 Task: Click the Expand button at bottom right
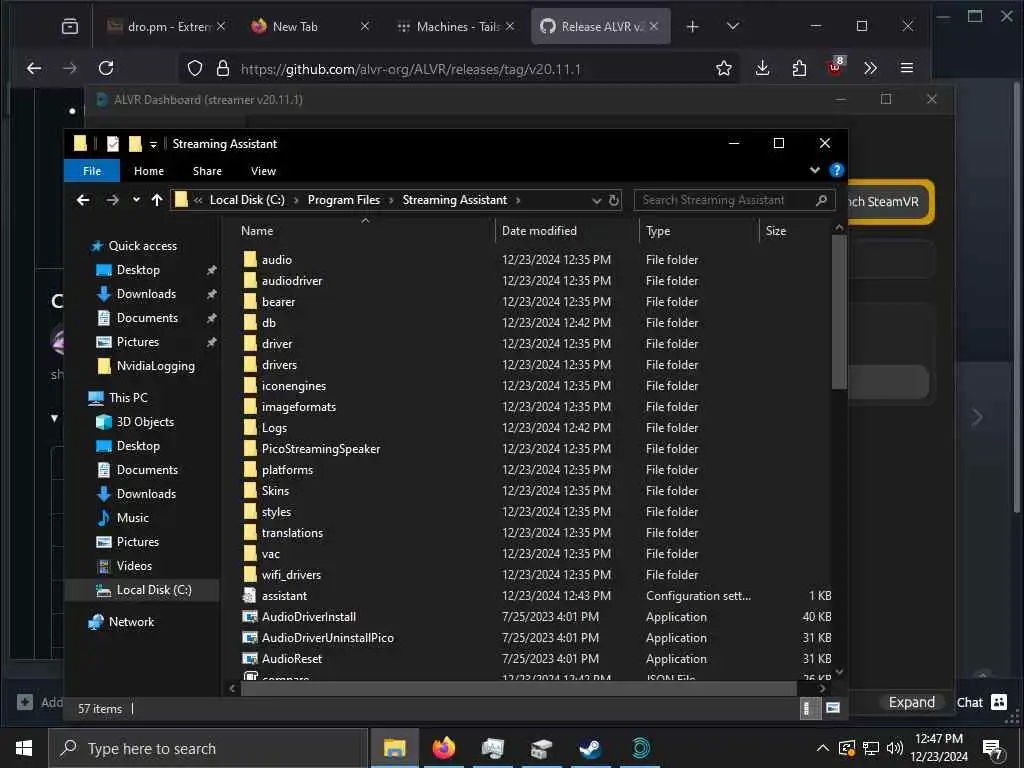tap(911, 702)
